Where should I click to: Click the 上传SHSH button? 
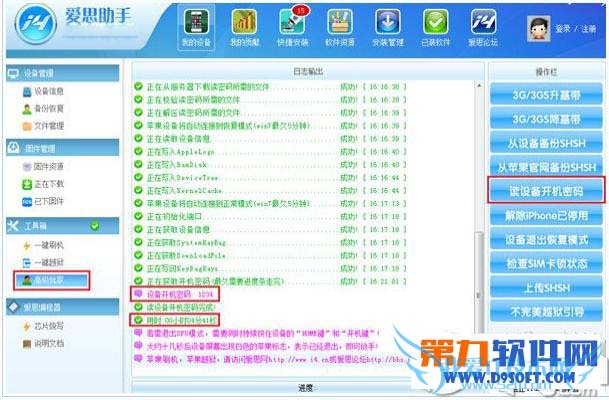click(546, 287)
